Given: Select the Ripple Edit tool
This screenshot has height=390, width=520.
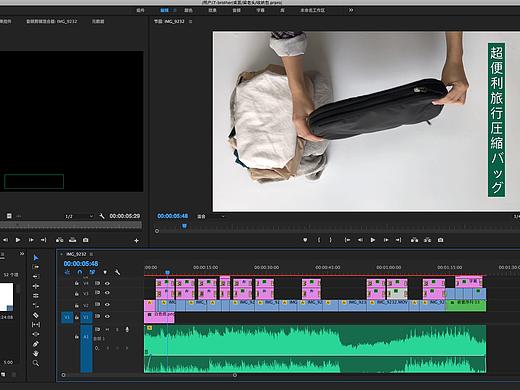Looking at the screenshot, I should [x=36, y=286].
